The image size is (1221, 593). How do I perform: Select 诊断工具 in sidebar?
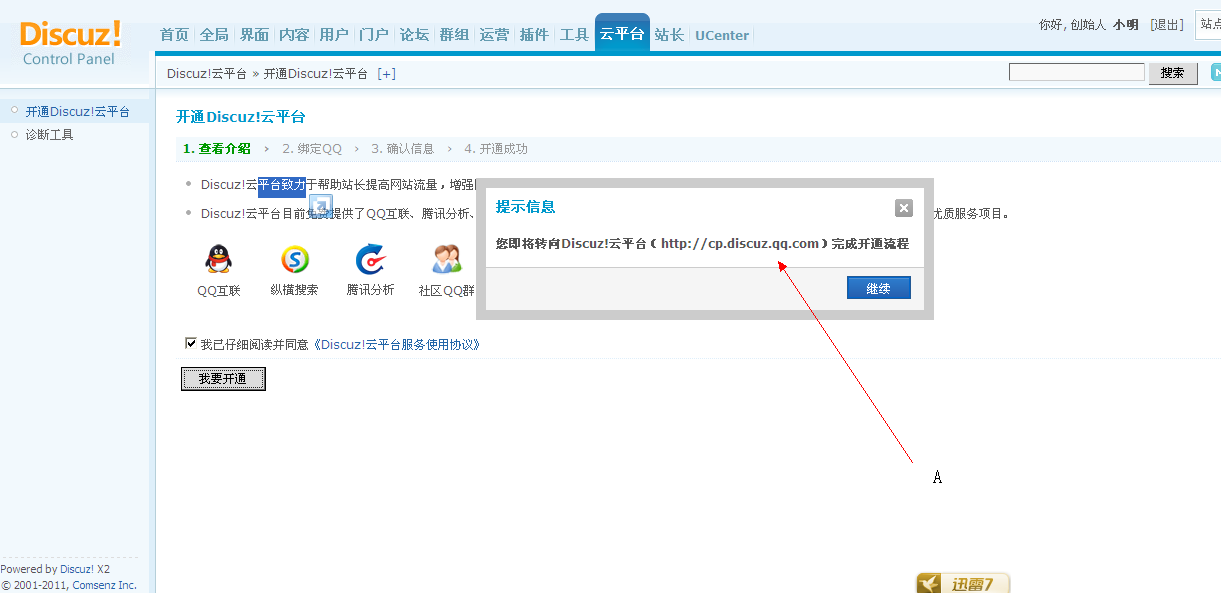pyautogui.click(x=50, y=135)
